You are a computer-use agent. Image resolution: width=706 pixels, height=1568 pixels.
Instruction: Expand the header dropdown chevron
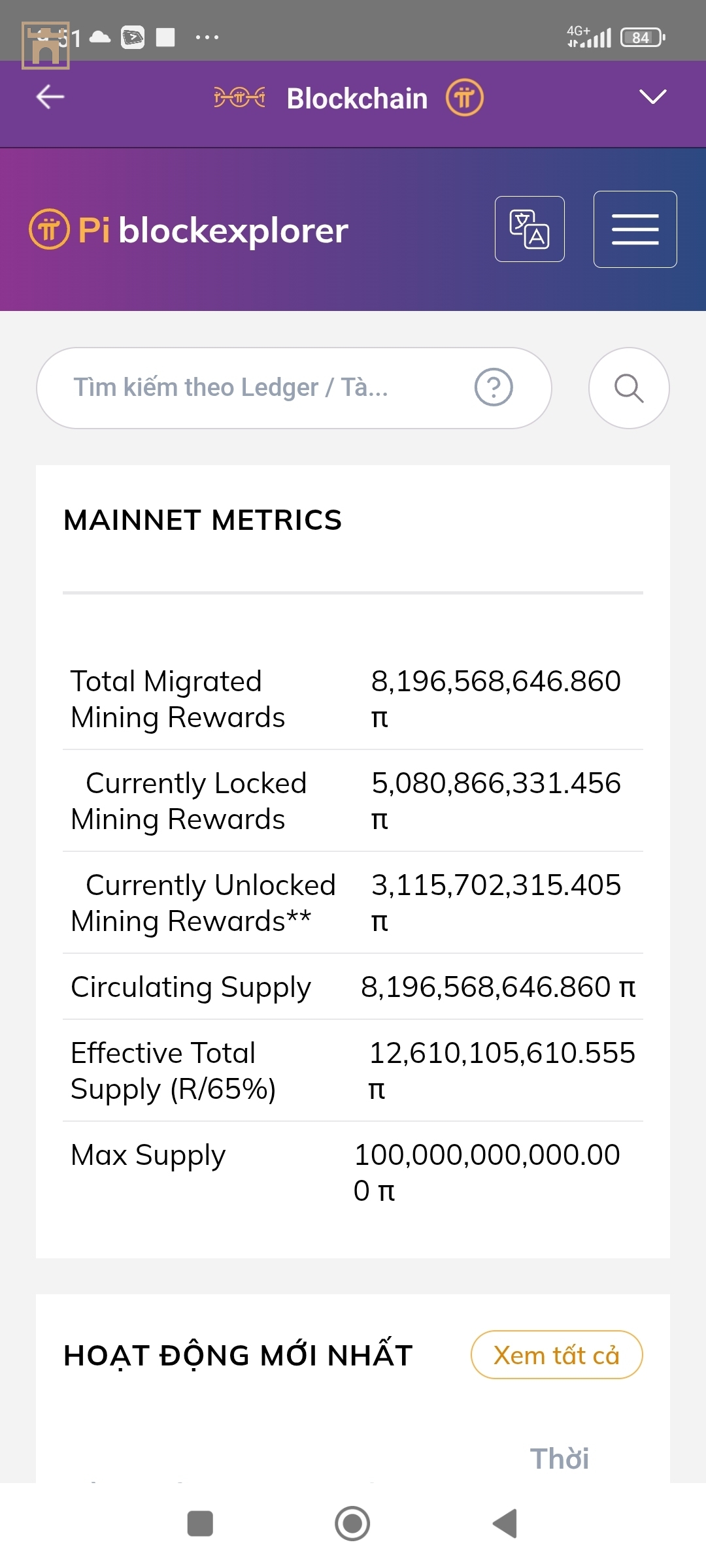pyautogui.click(x=652, y=97)
